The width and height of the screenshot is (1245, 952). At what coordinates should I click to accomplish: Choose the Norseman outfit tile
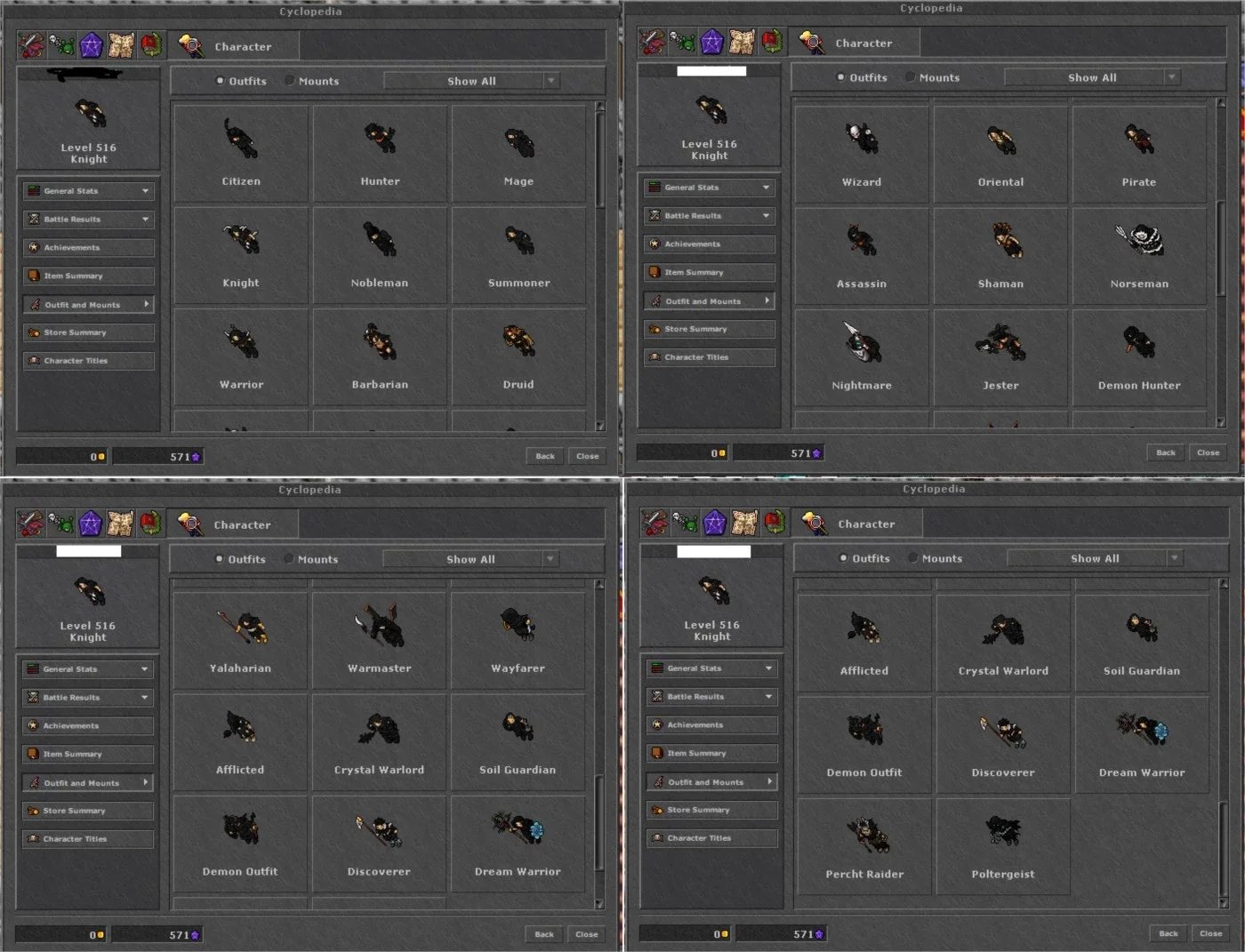pos(1139,258)
